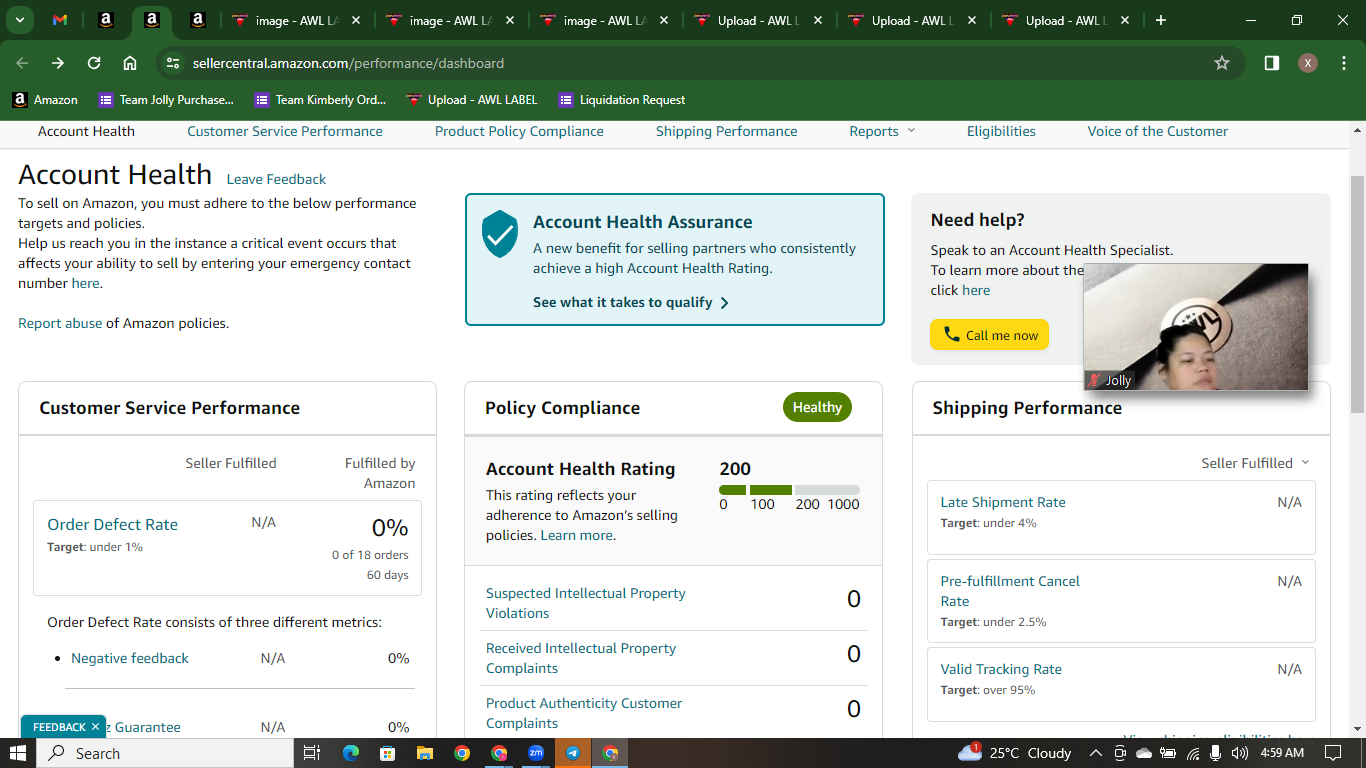Open Microsoft Store from the taskbar
Image resolution: width=1366 pixels, height=768 pixels.
(x=387, y=753)
